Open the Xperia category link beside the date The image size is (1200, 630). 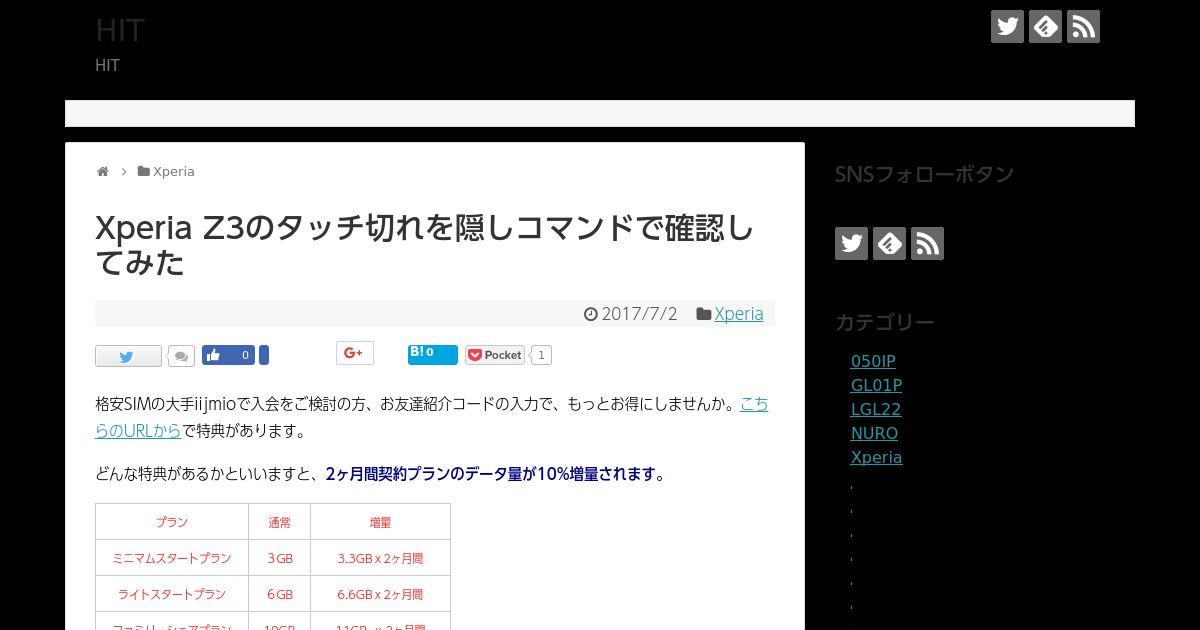click(x=738, y=313)
